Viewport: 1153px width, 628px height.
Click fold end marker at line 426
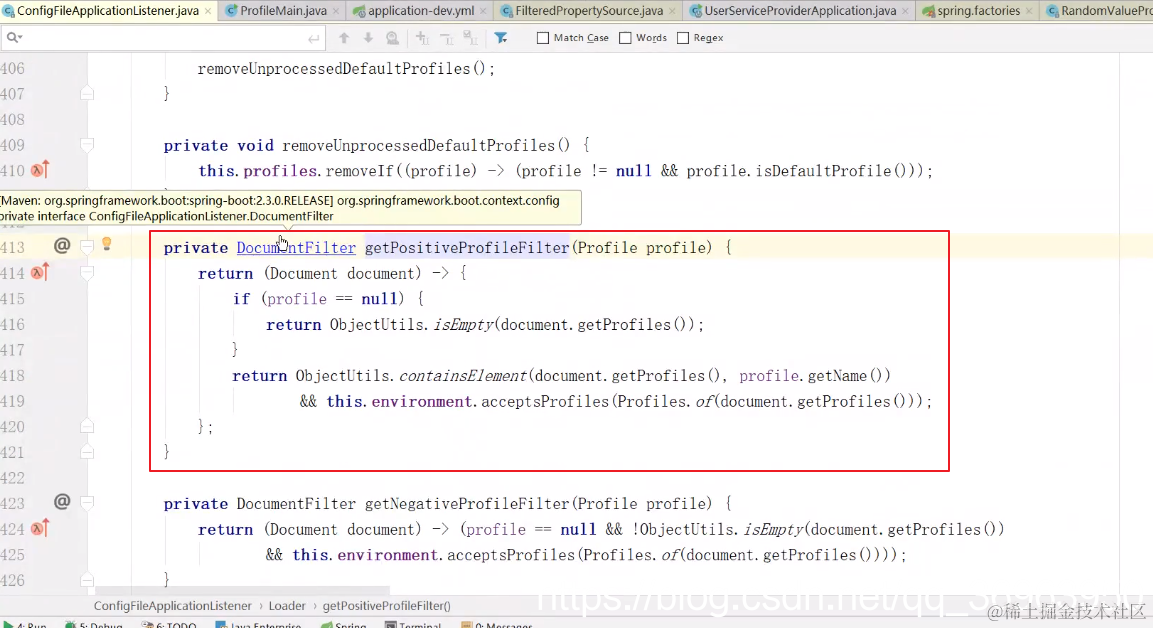tap(87, 579)
